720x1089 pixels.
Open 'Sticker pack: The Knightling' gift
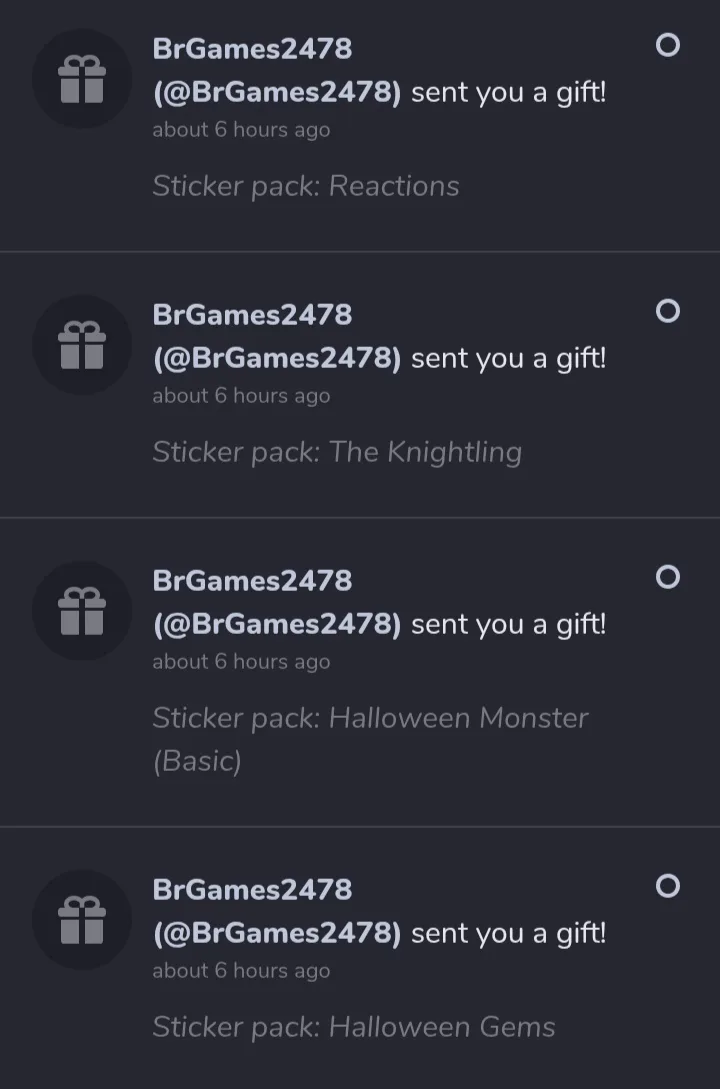coord(337,452)
